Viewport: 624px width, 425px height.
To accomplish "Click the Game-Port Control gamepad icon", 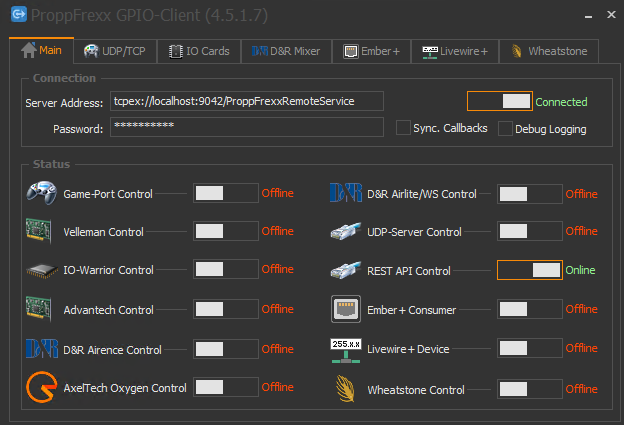I will pos(40,193).
